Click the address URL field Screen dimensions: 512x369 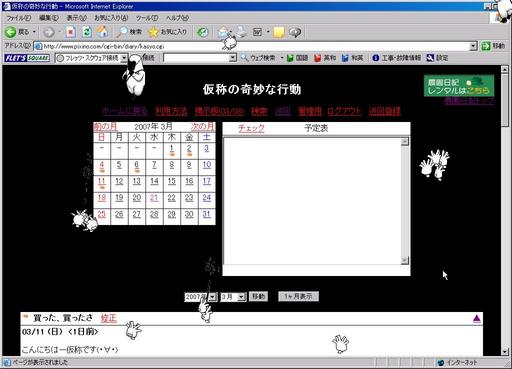click(x=252, y=46)
